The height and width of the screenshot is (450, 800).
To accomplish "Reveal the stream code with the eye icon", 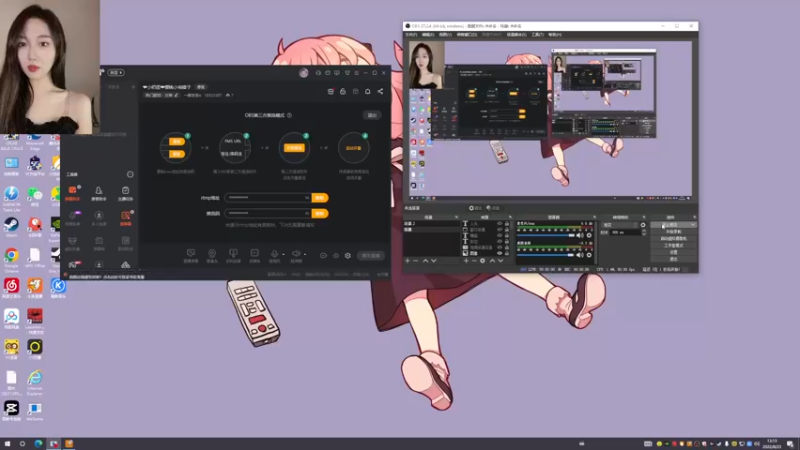I will point(307,213).
